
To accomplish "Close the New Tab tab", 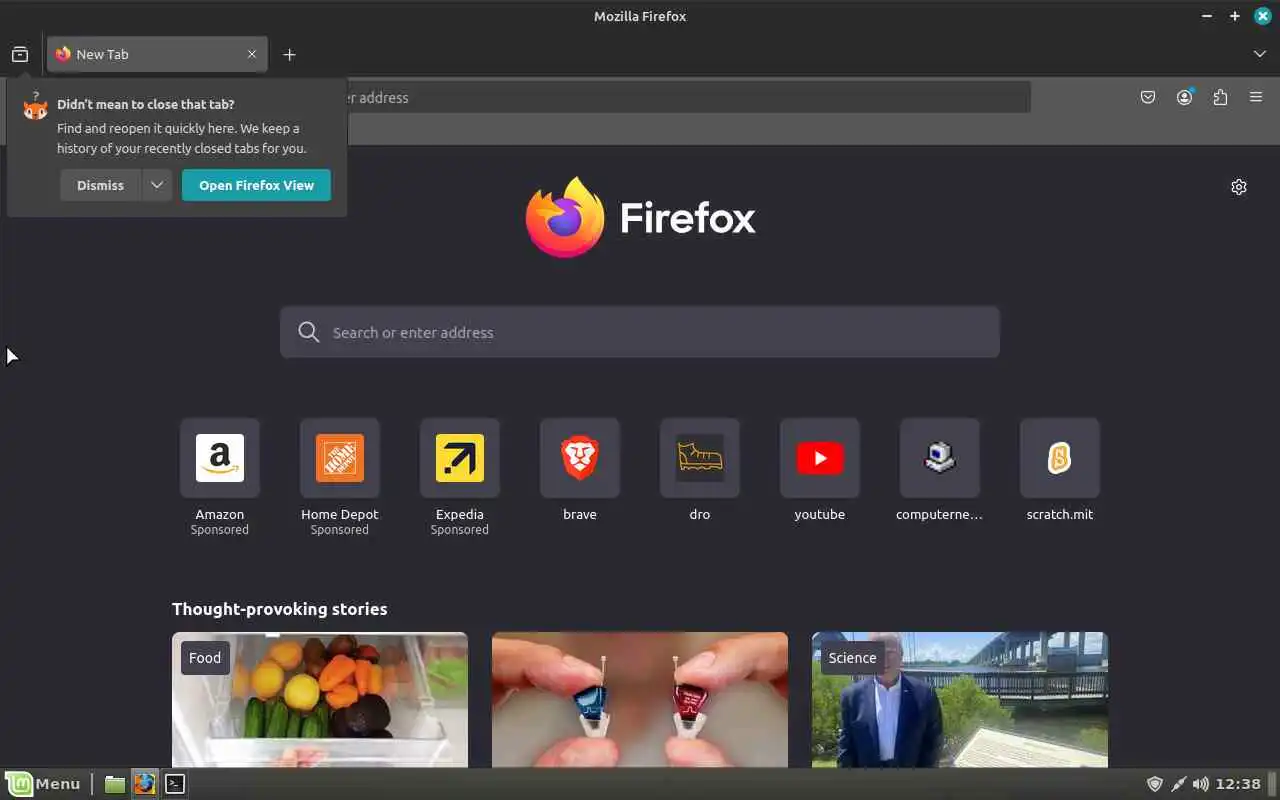I will 252,54.
